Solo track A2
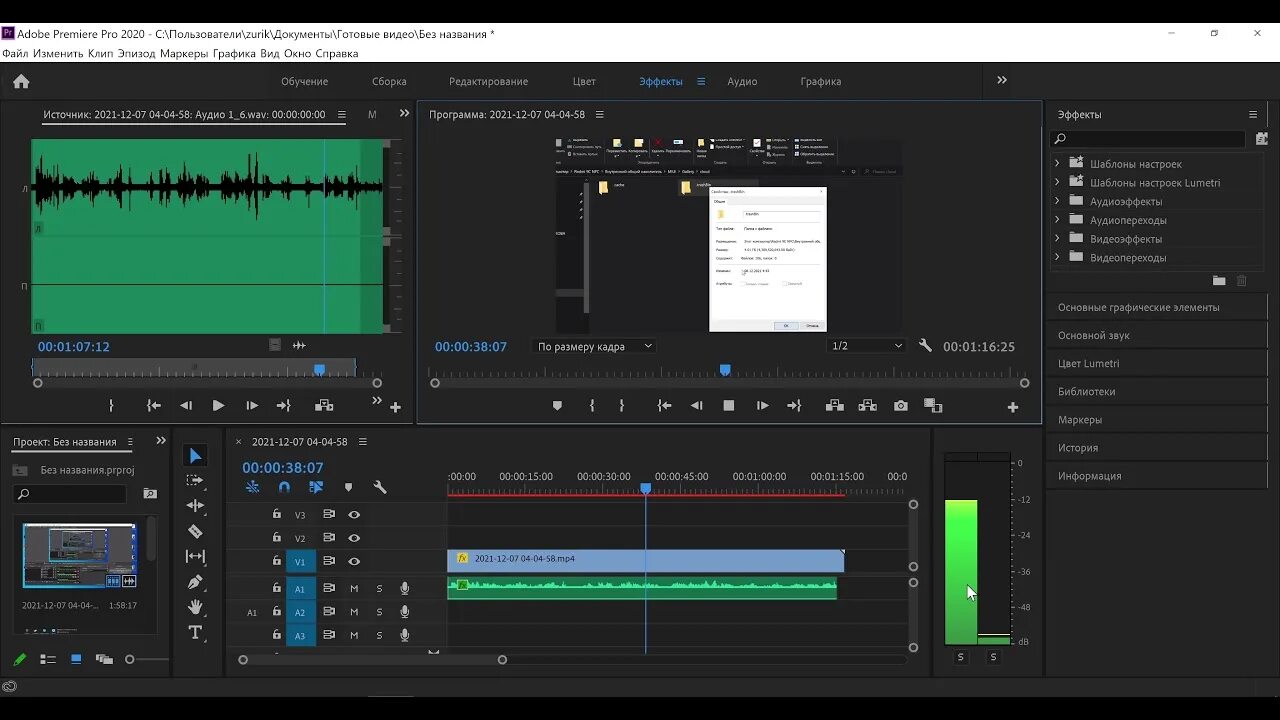1280x720 pixels. click(379, 611)
